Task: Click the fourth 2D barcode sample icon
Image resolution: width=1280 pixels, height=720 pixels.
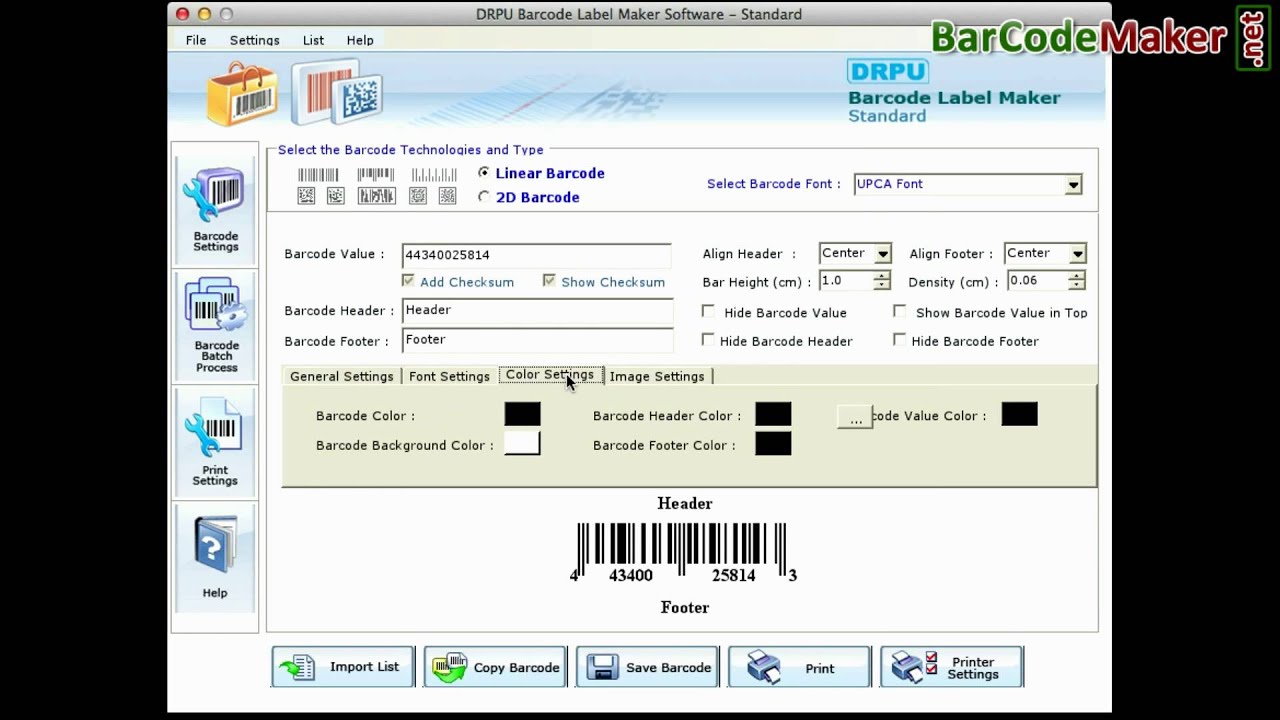Action: click(x=418, y=196)
